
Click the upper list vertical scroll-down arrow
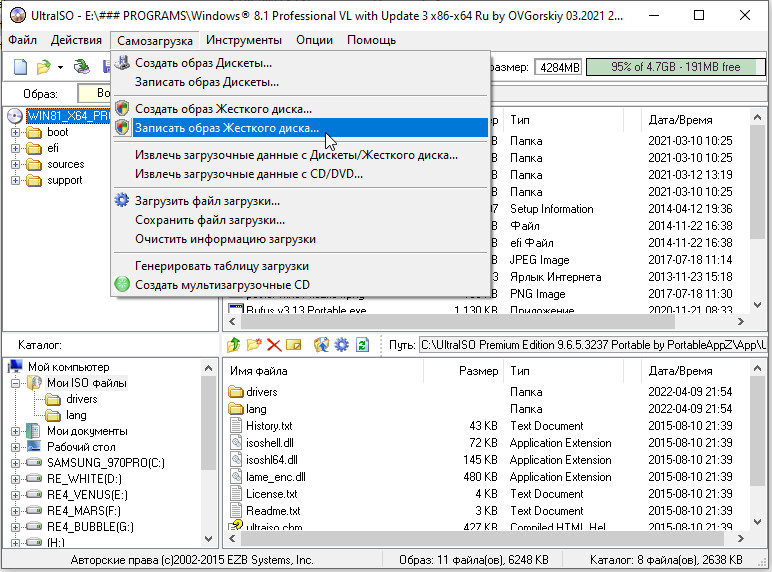tap(757, 305)
